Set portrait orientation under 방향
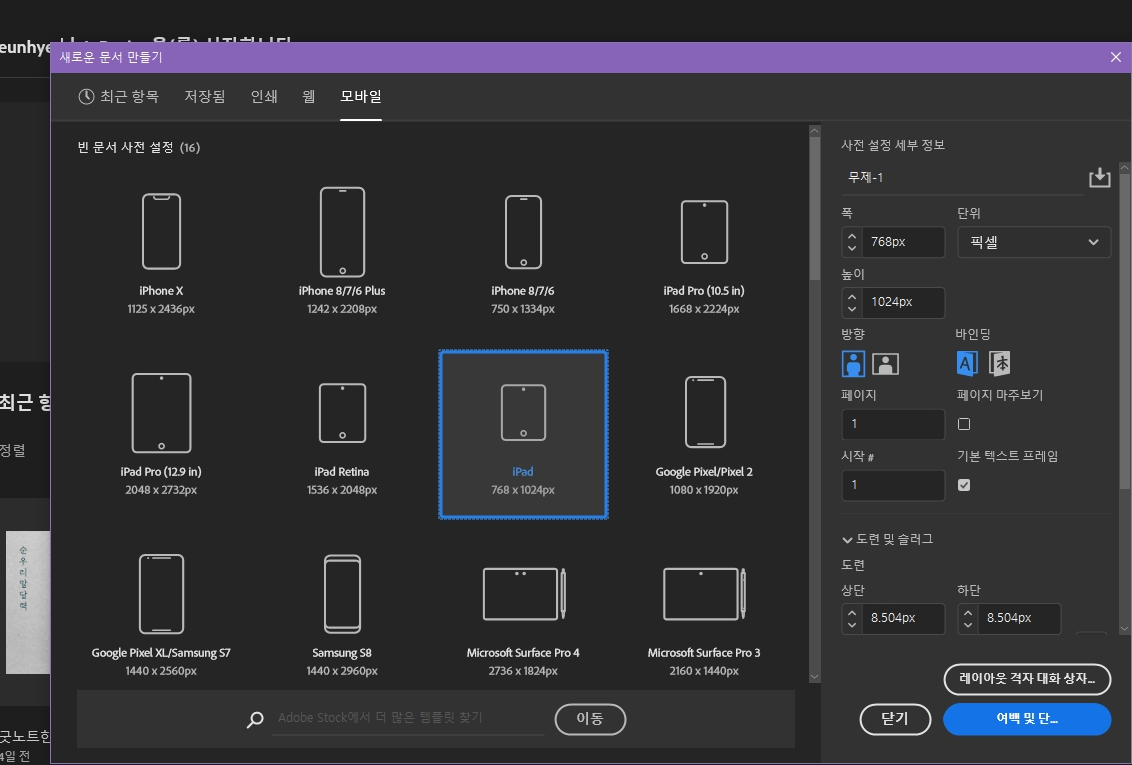This screenshot has height=765, width=1132. point(853,364)
